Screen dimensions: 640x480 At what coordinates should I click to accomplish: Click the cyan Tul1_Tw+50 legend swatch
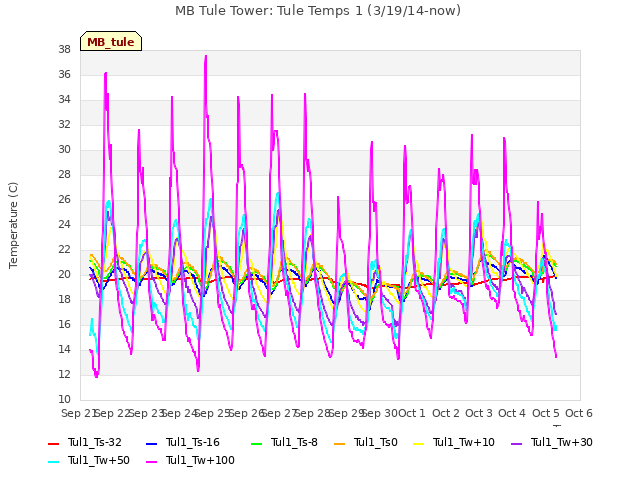(53, 461)
